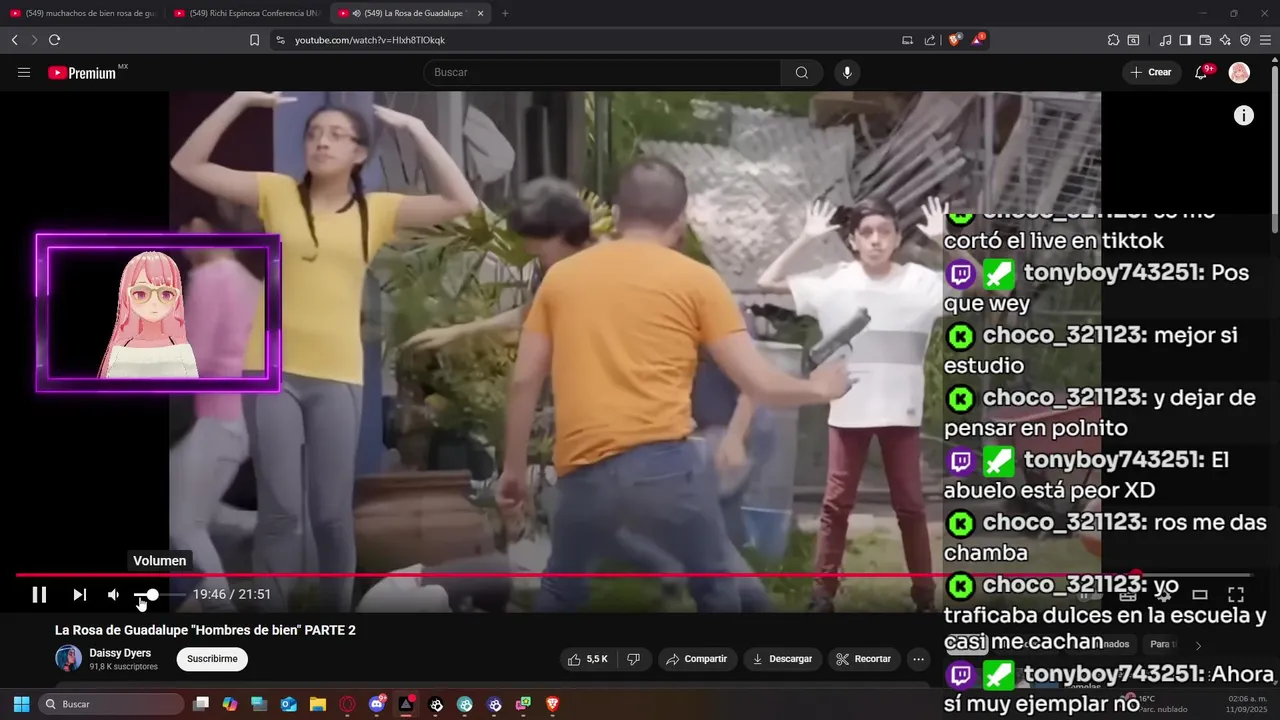Open a new browser tab
1280x720 pixels.
[505, 13]
